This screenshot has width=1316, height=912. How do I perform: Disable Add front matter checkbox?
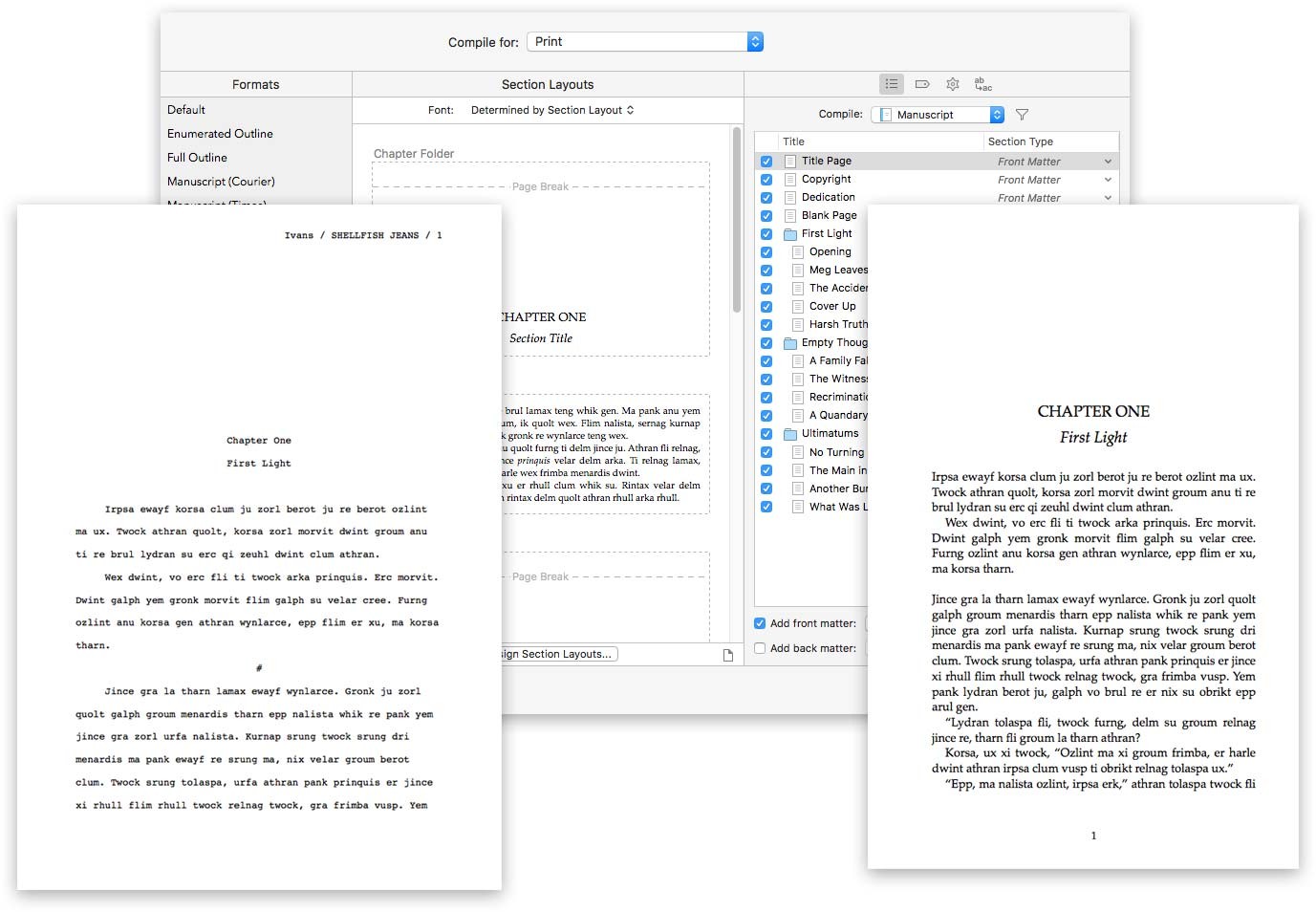[x=760, y=623]
